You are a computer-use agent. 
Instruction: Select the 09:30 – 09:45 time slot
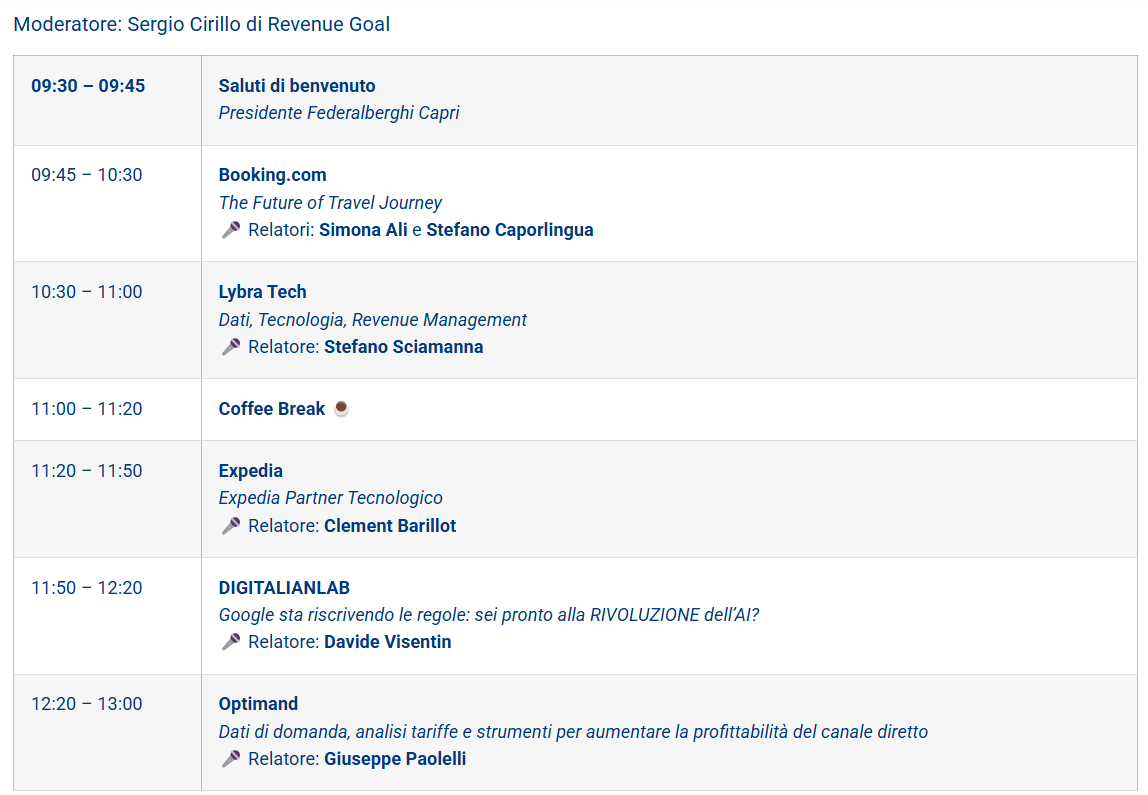point(88,86)
